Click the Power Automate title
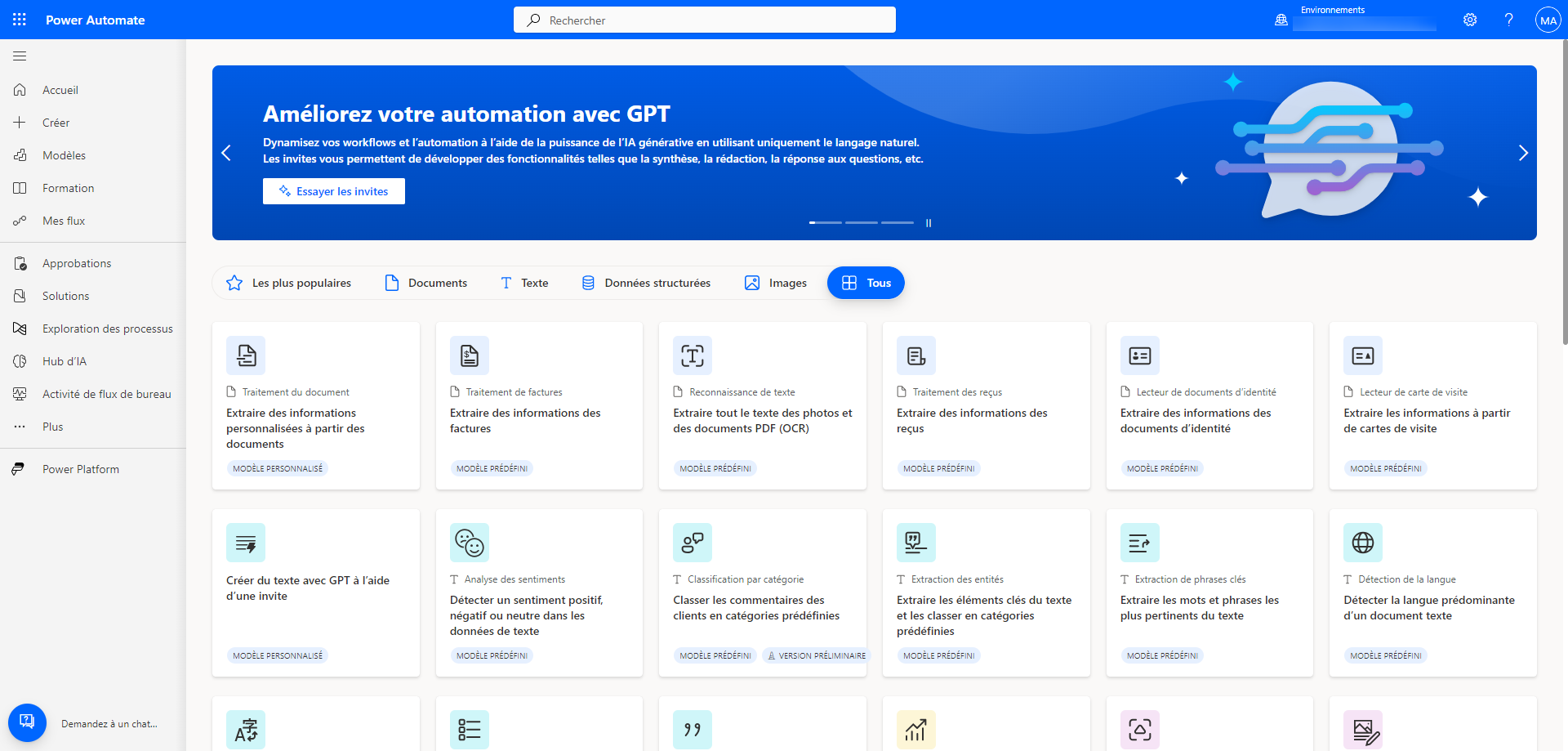 pyautogui.click(x=96, y=20)
